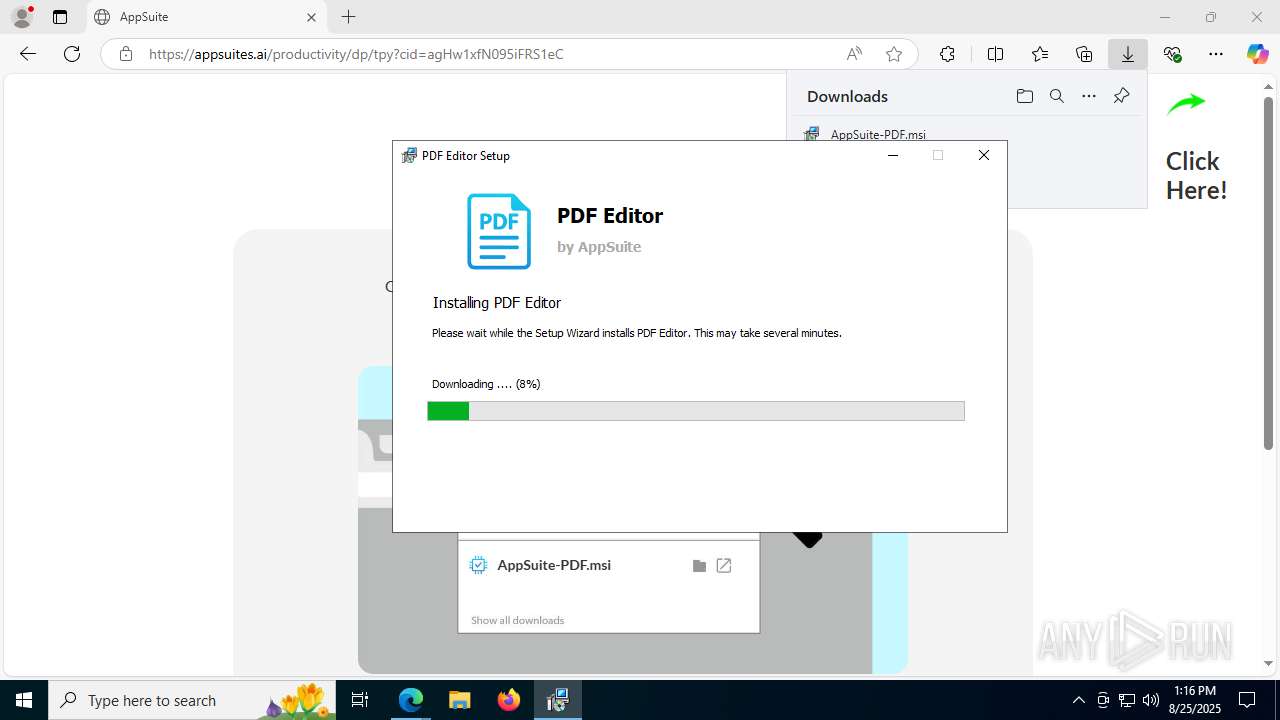
Task: Open Collections icon
Action: tap(1084, 54)
